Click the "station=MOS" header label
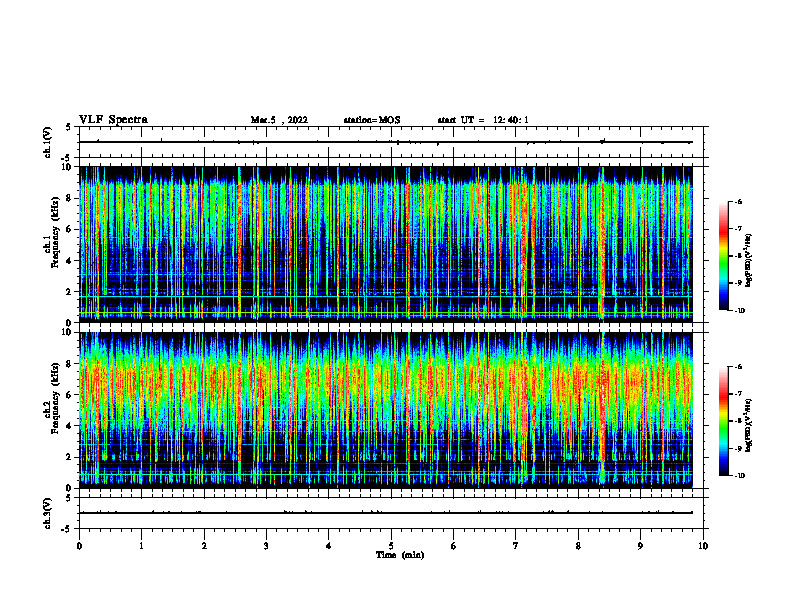 click(x=372, y=120)
